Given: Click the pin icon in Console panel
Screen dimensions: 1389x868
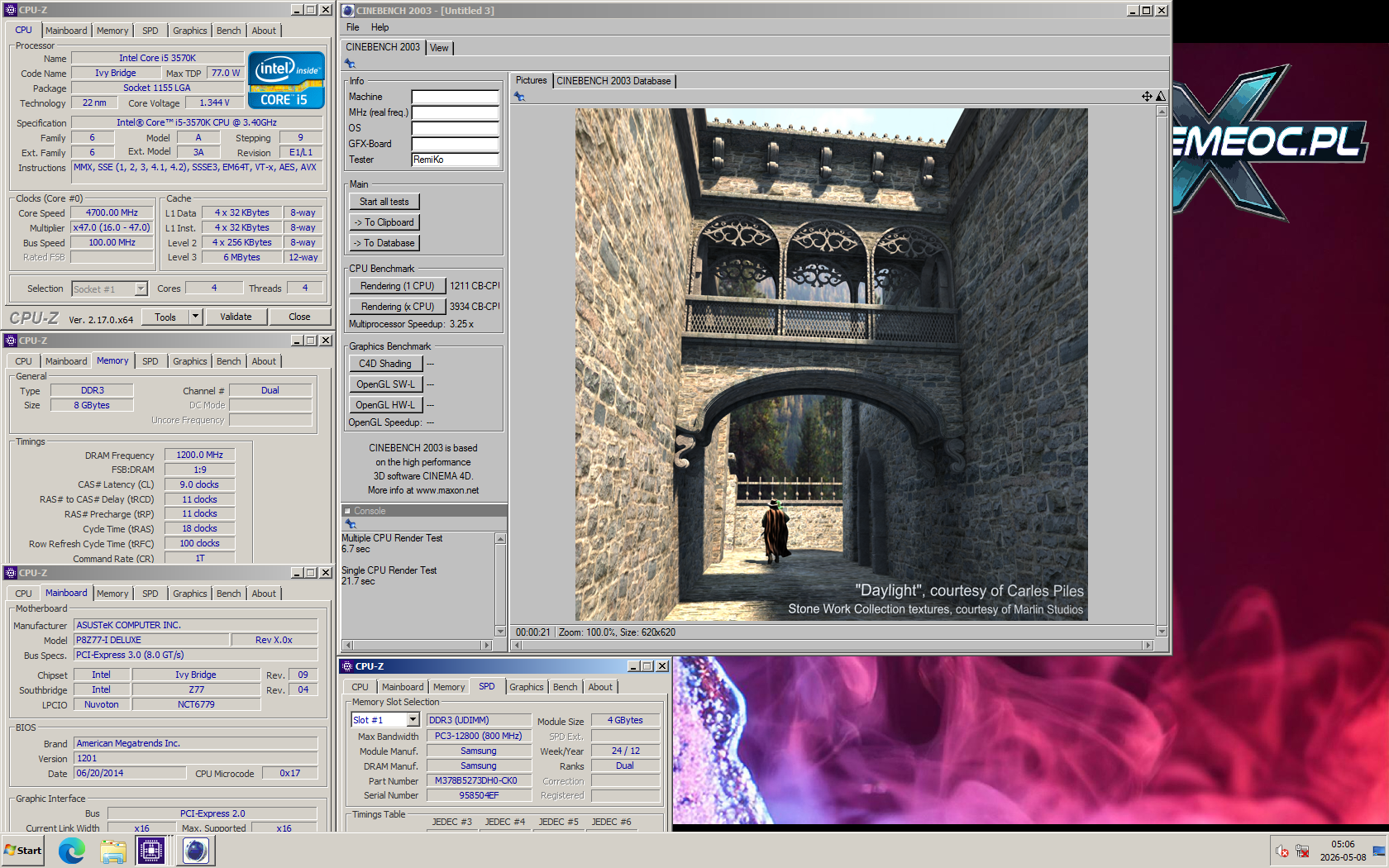Looking at the screenshot, I should (x=350, y=524).
